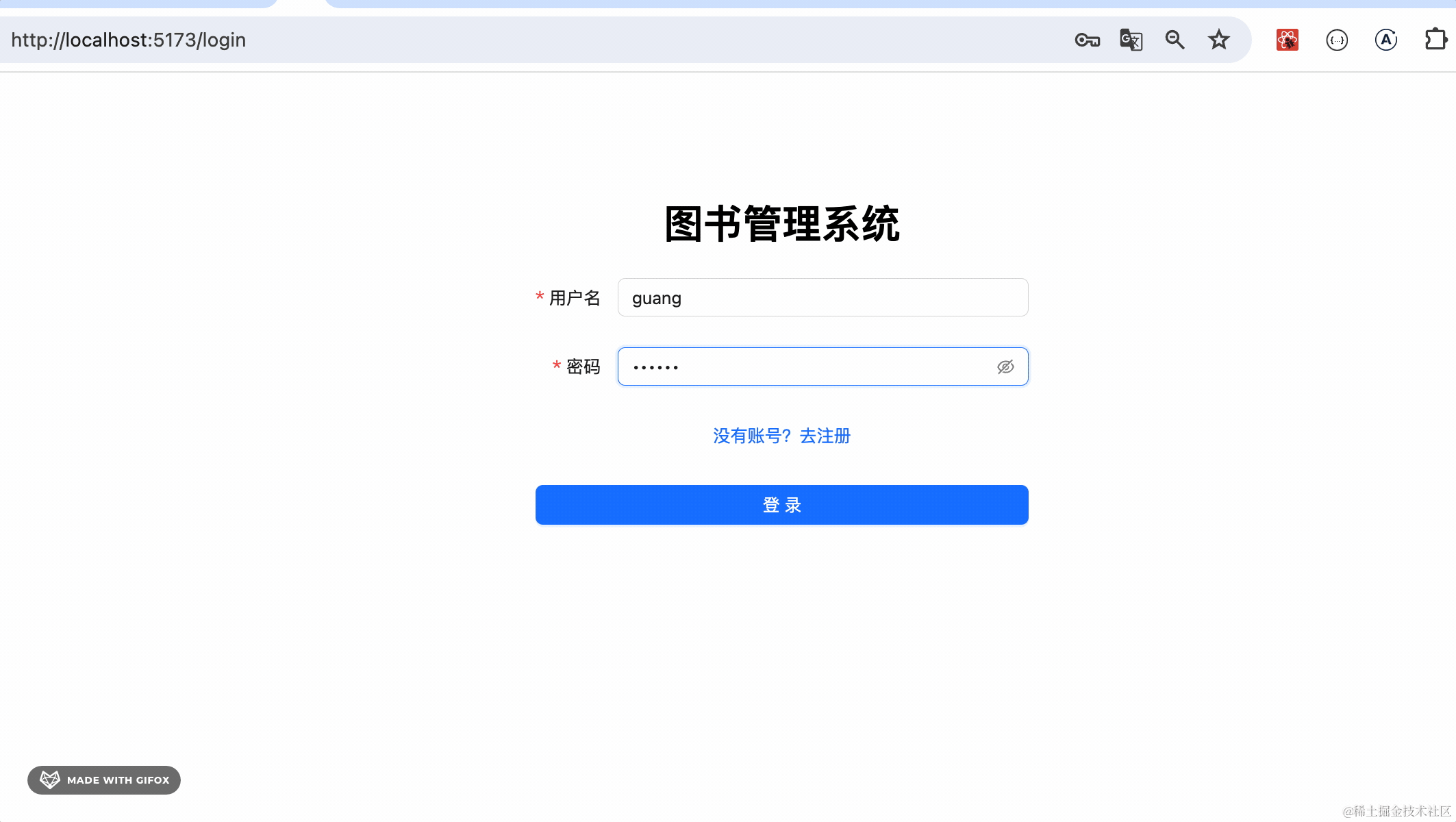Open the circular letter A extension
The height and width of the screenshot is (822, 1456).
[1385, 40]
